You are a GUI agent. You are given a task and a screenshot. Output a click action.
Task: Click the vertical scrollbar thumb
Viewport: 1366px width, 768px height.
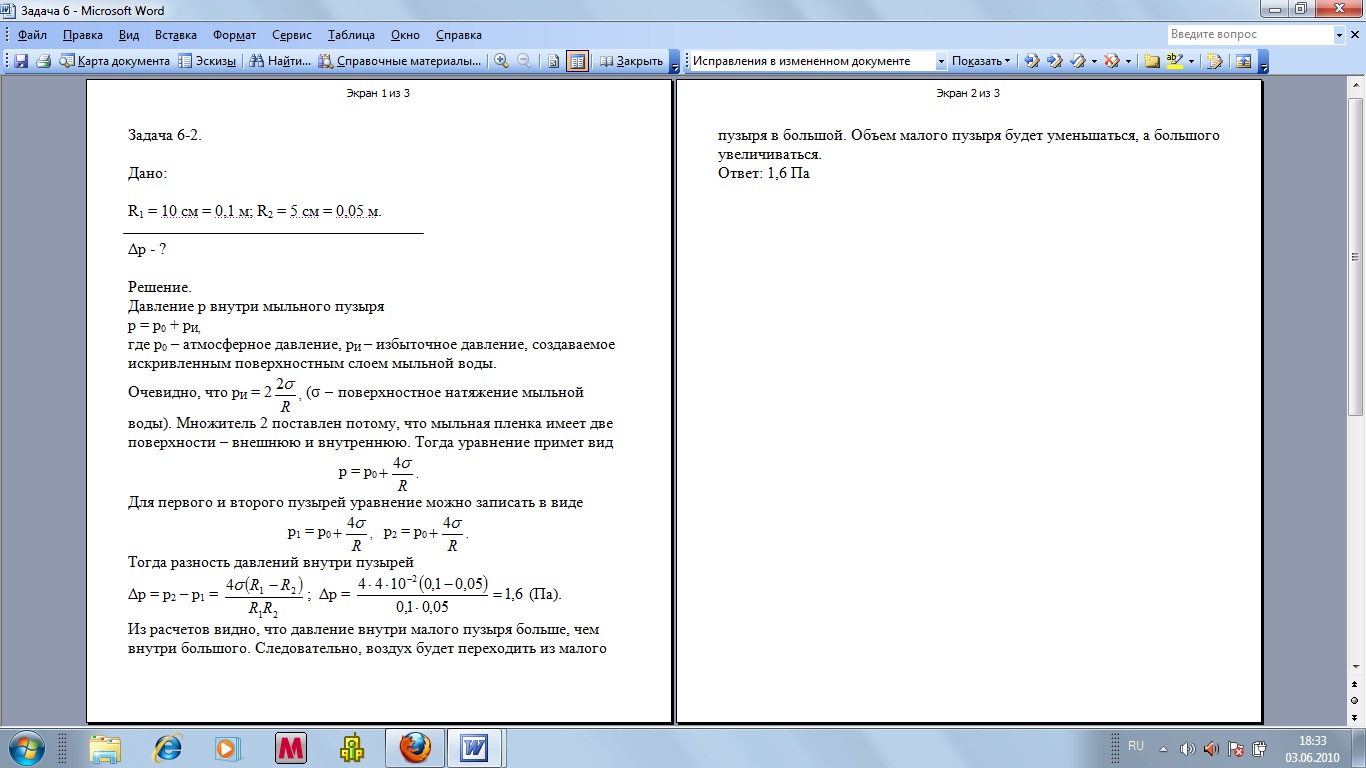click(1356, 257)
